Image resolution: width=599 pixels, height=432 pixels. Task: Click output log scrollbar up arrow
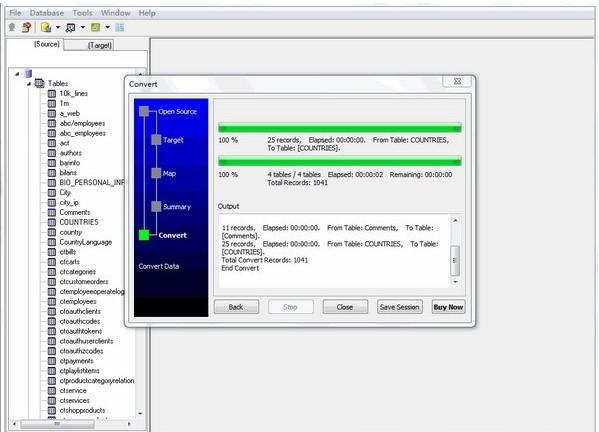tap(455, 220)
